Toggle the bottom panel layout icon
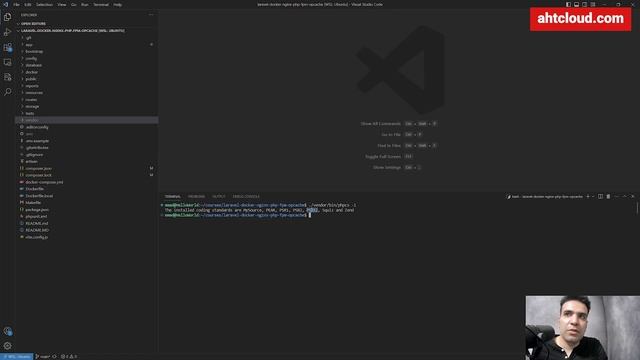640x360 pixels. tap(576, 4)
